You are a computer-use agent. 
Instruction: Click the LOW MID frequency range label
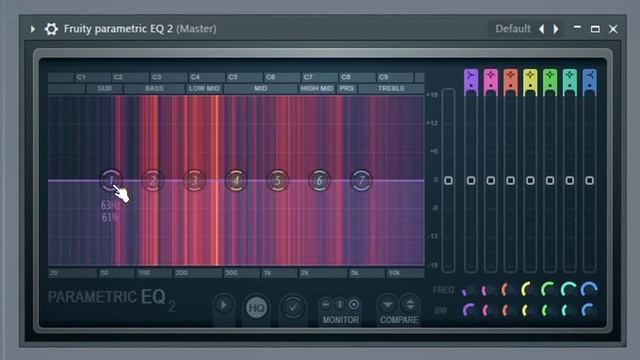[x=204, y=89]
